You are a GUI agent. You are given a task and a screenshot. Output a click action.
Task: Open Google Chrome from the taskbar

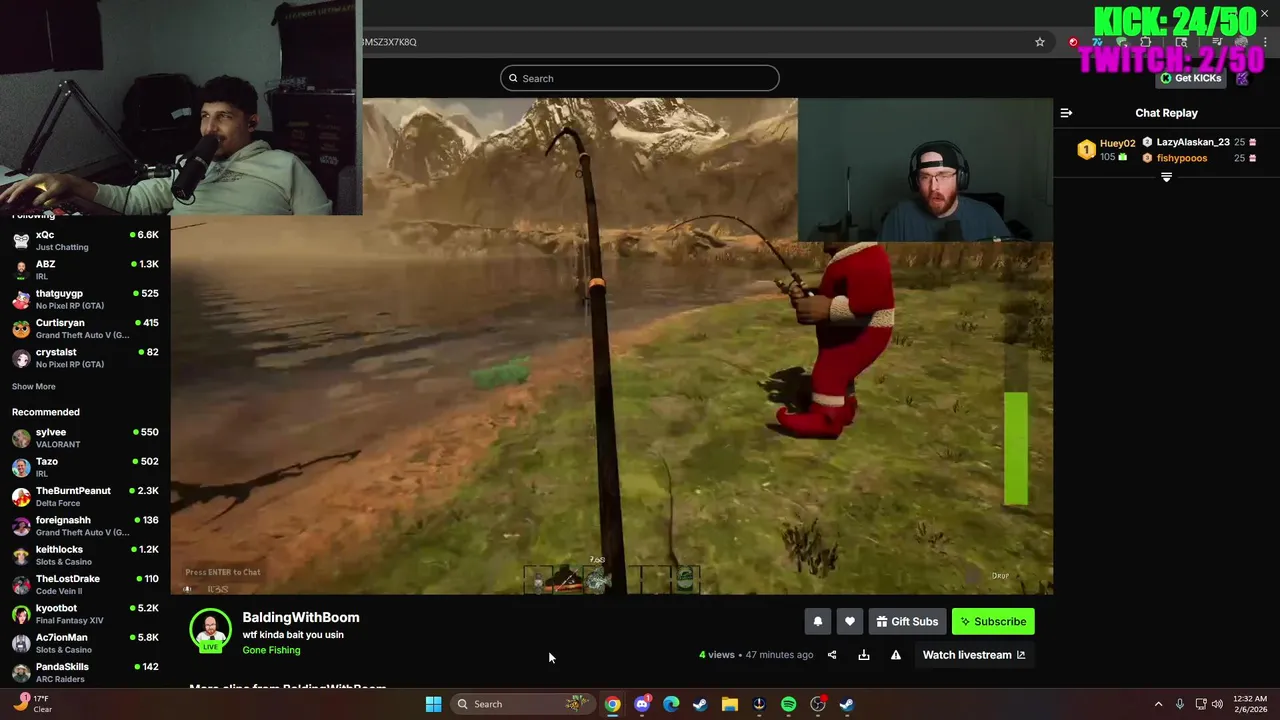612,704
